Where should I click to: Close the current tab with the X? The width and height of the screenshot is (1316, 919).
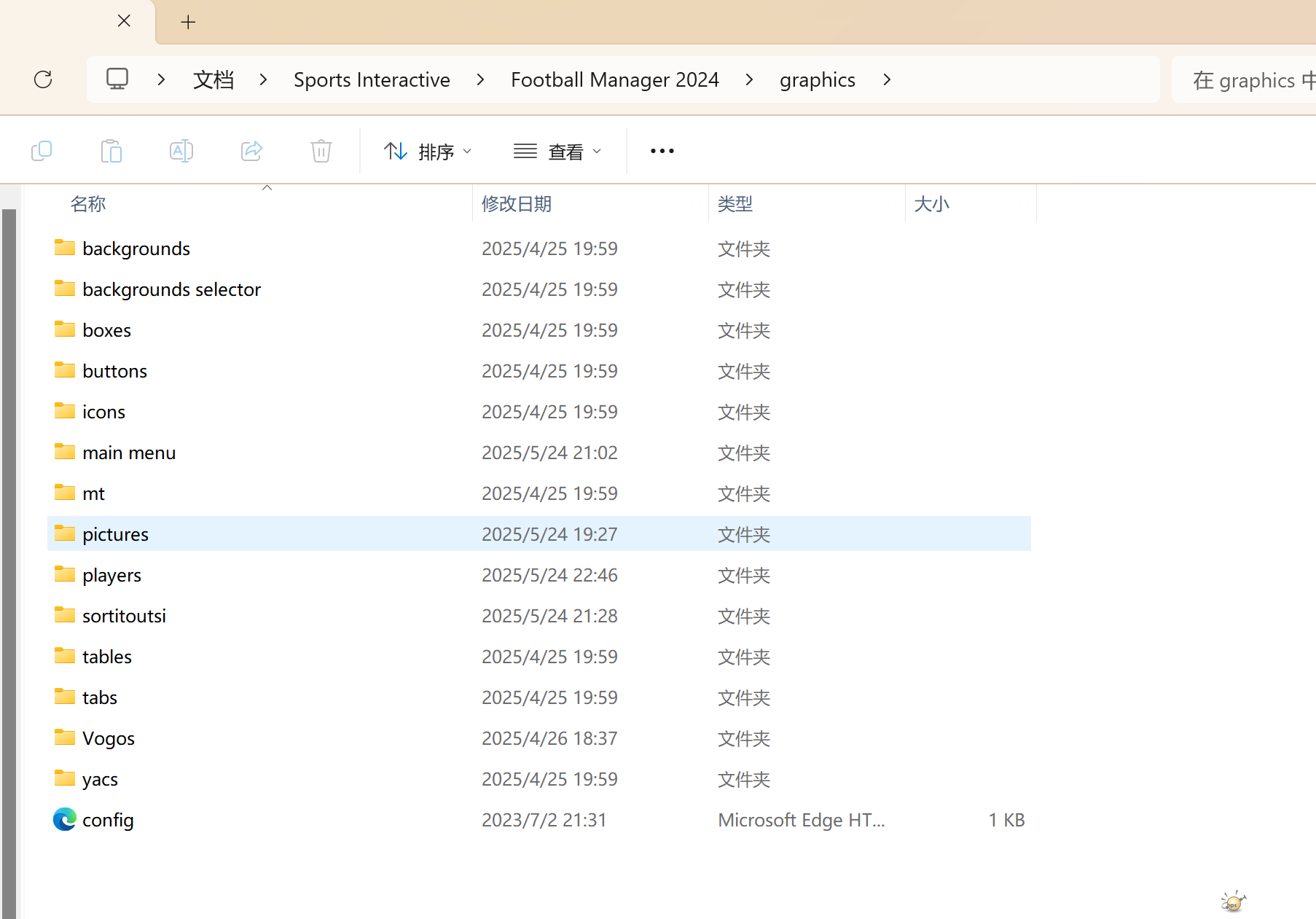[x=124, y=20]
